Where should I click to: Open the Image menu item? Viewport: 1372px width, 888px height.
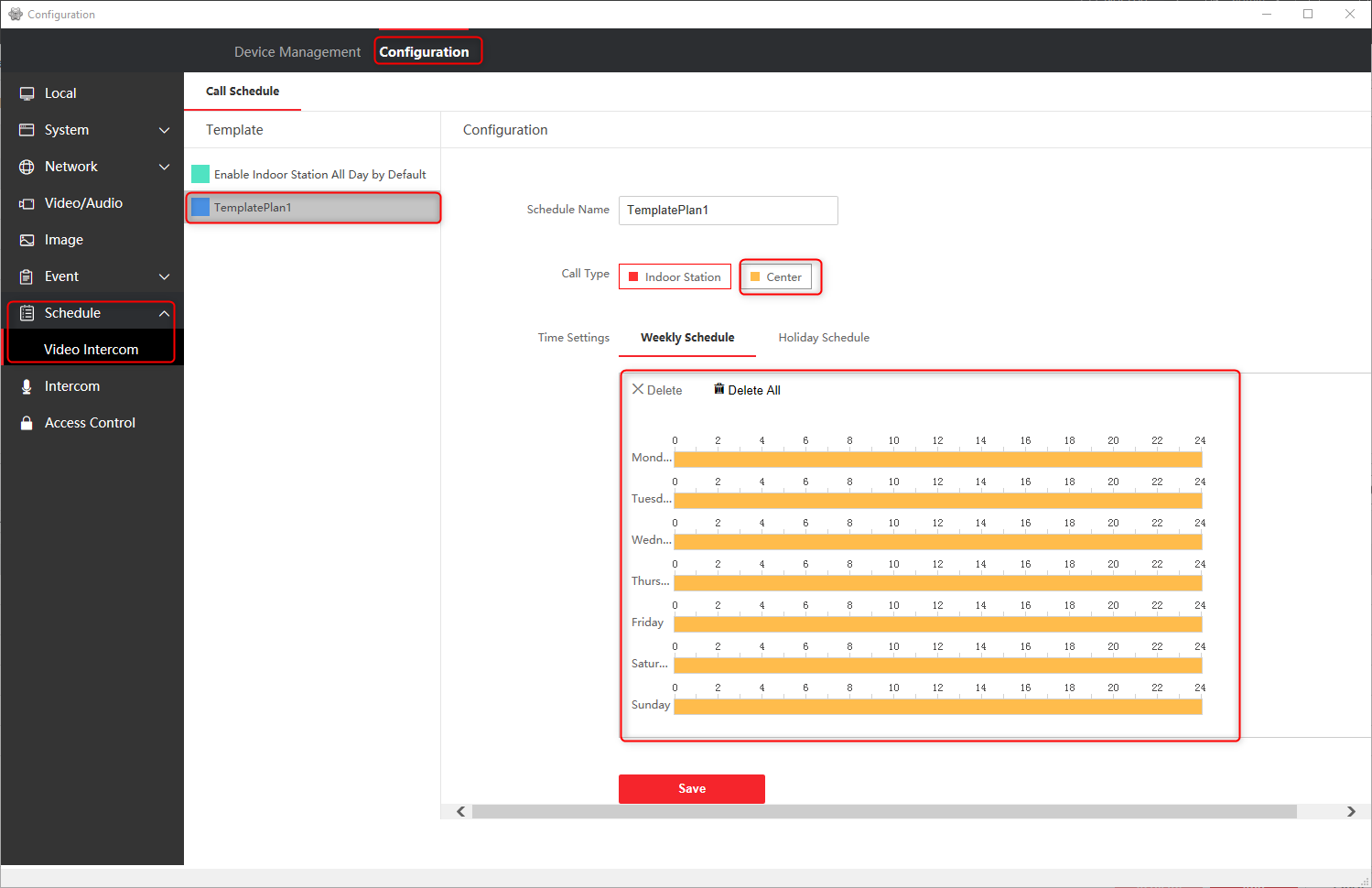[x=92, y=240]
